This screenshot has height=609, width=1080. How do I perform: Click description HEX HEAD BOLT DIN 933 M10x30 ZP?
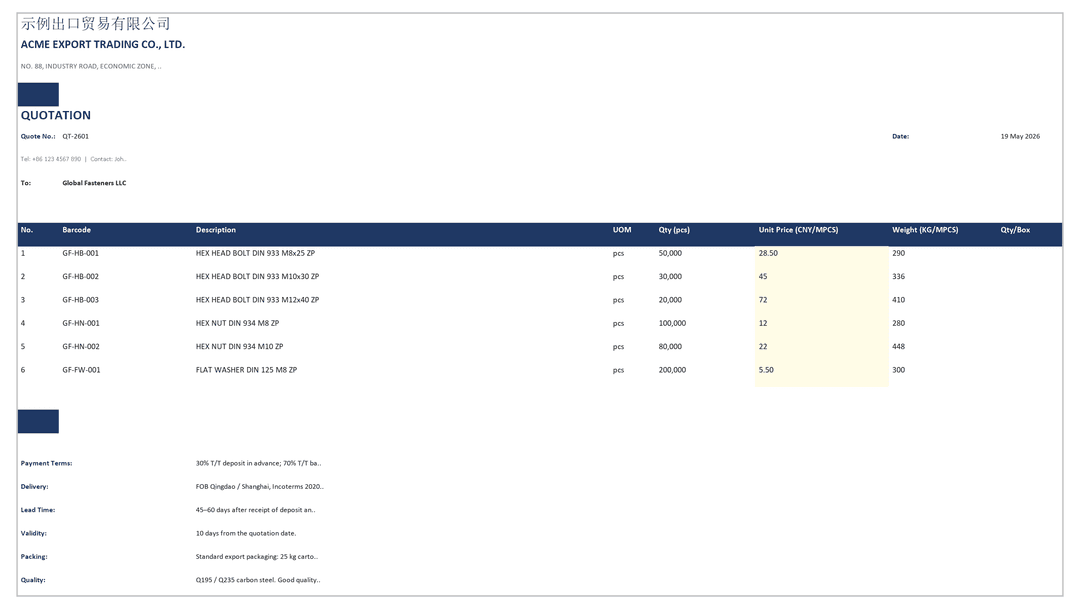[257, 277]
